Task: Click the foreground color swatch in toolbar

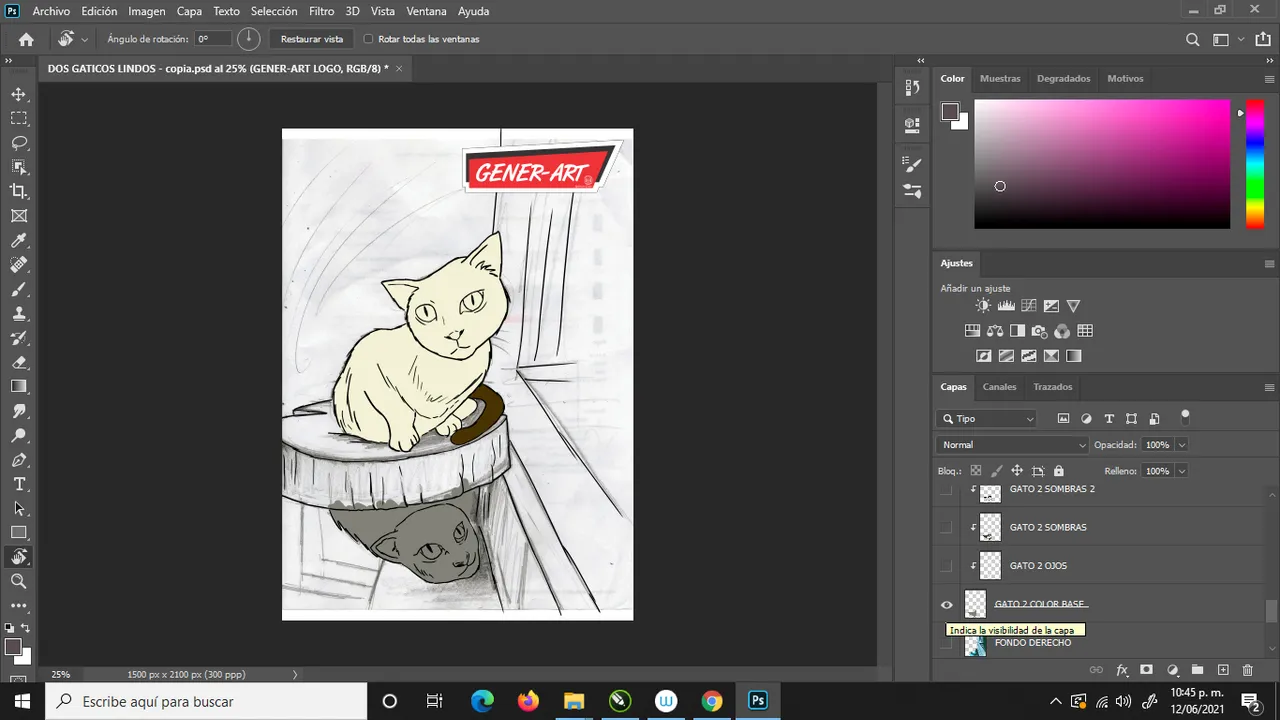Action: [14, 648]
